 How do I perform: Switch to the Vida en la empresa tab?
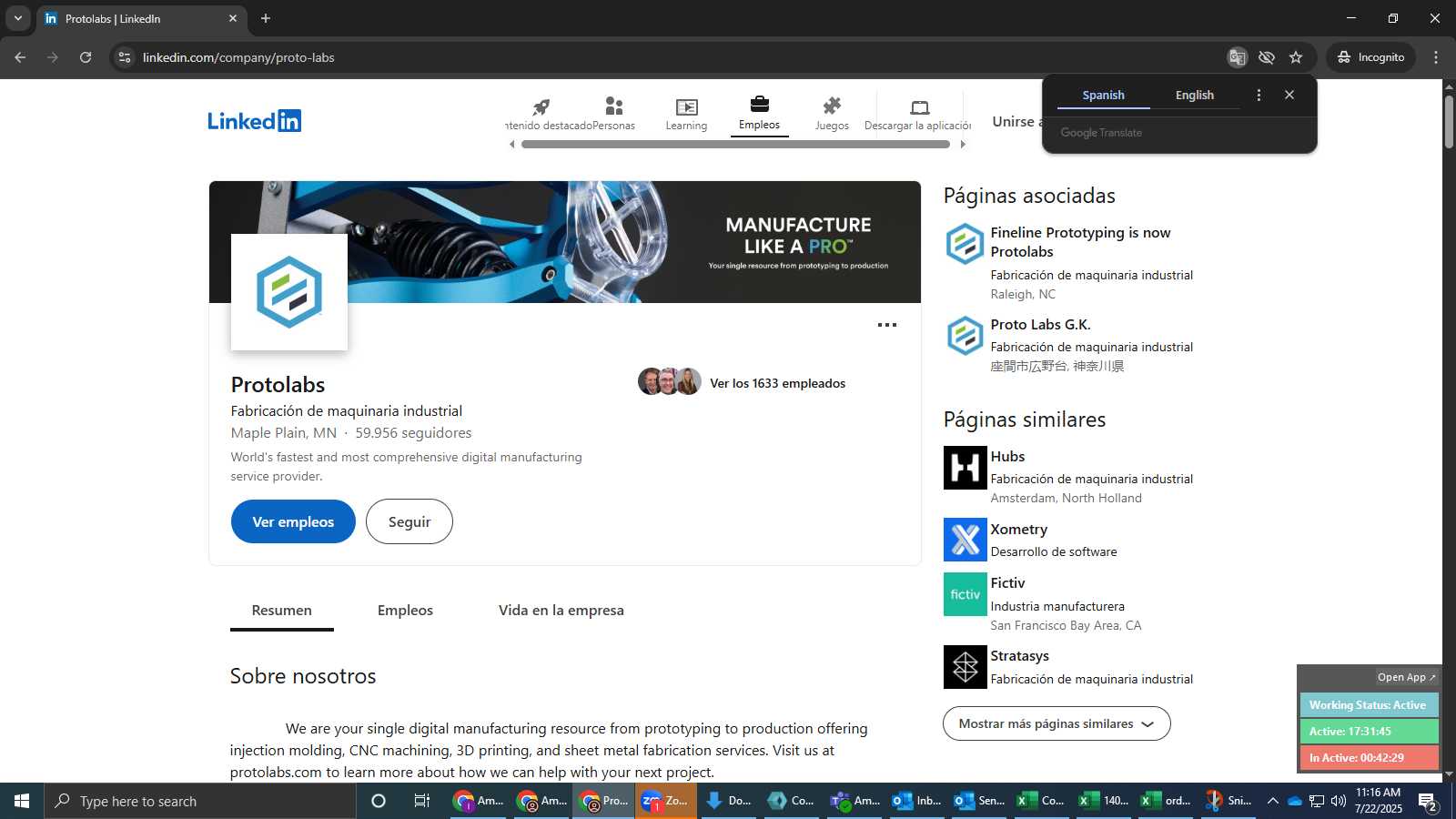561,611
